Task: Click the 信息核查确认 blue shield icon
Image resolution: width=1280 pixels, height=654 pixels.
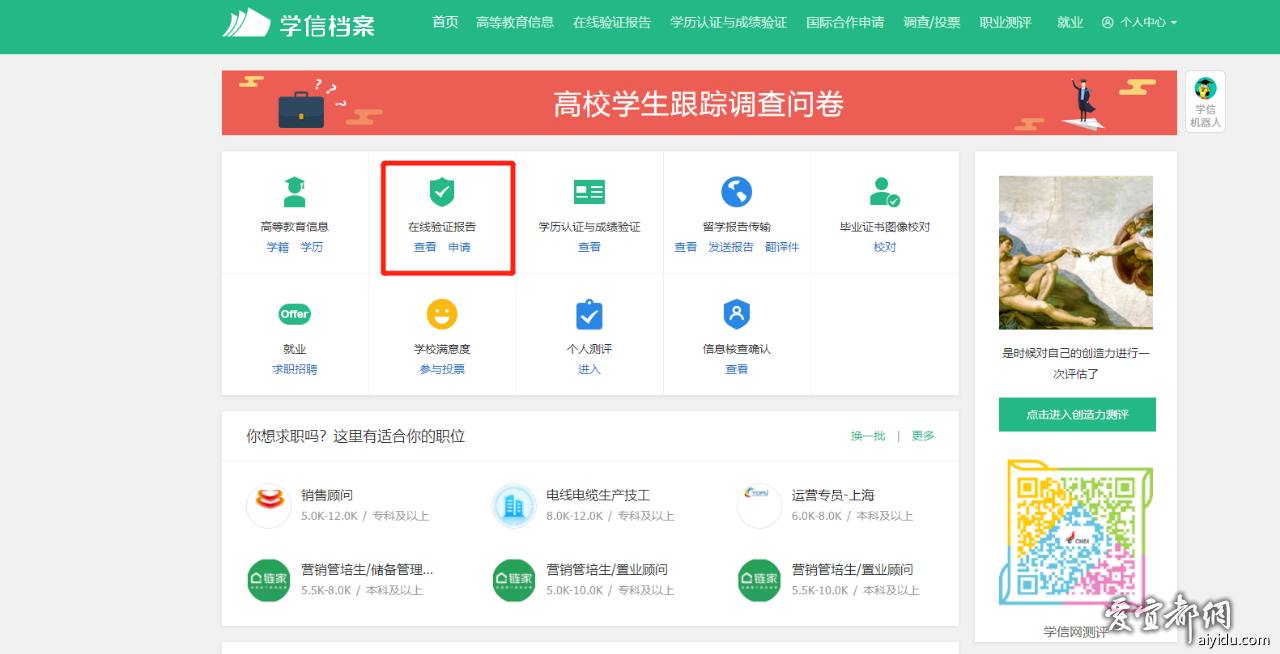Action: tap(736, 314)
